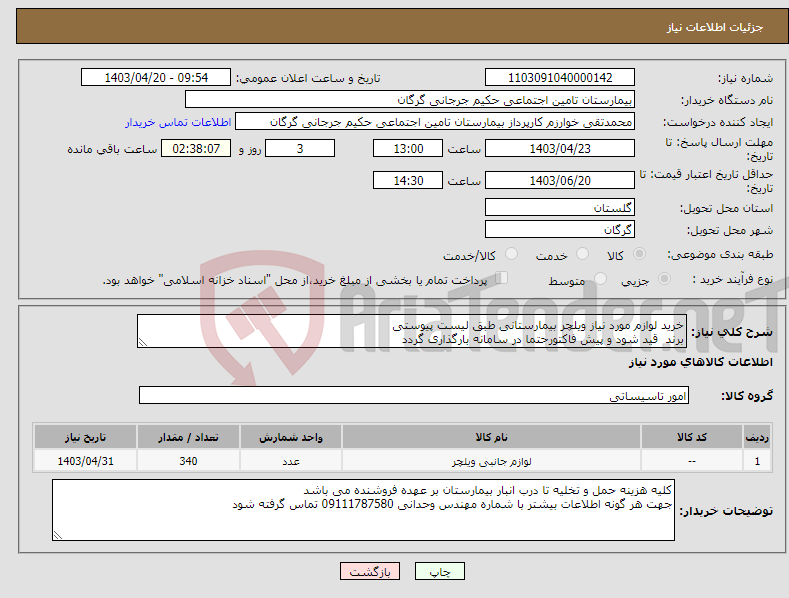
Task: Click the گروه کالا field امور تاسیساتی
Action: click(414, 395)
